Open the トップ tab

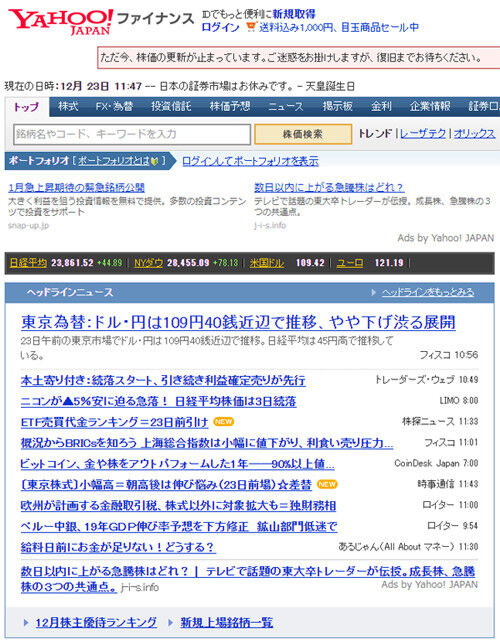[x=27, y=107]
